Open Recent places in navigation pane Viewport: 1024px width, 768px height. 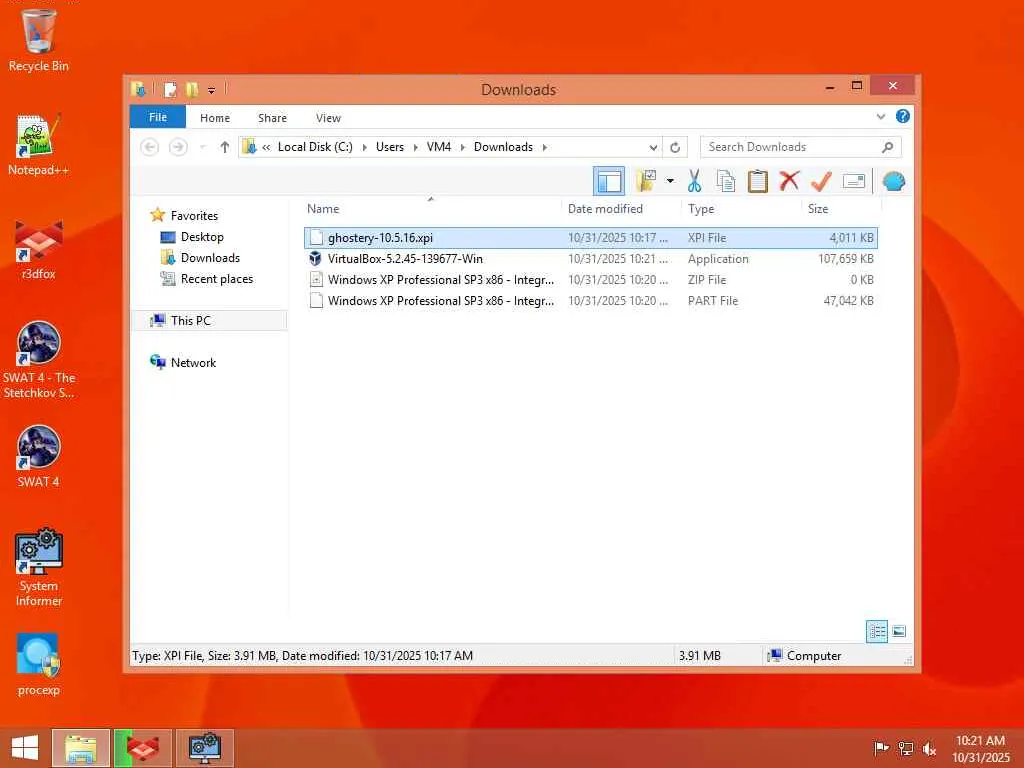tap(216, 279)
